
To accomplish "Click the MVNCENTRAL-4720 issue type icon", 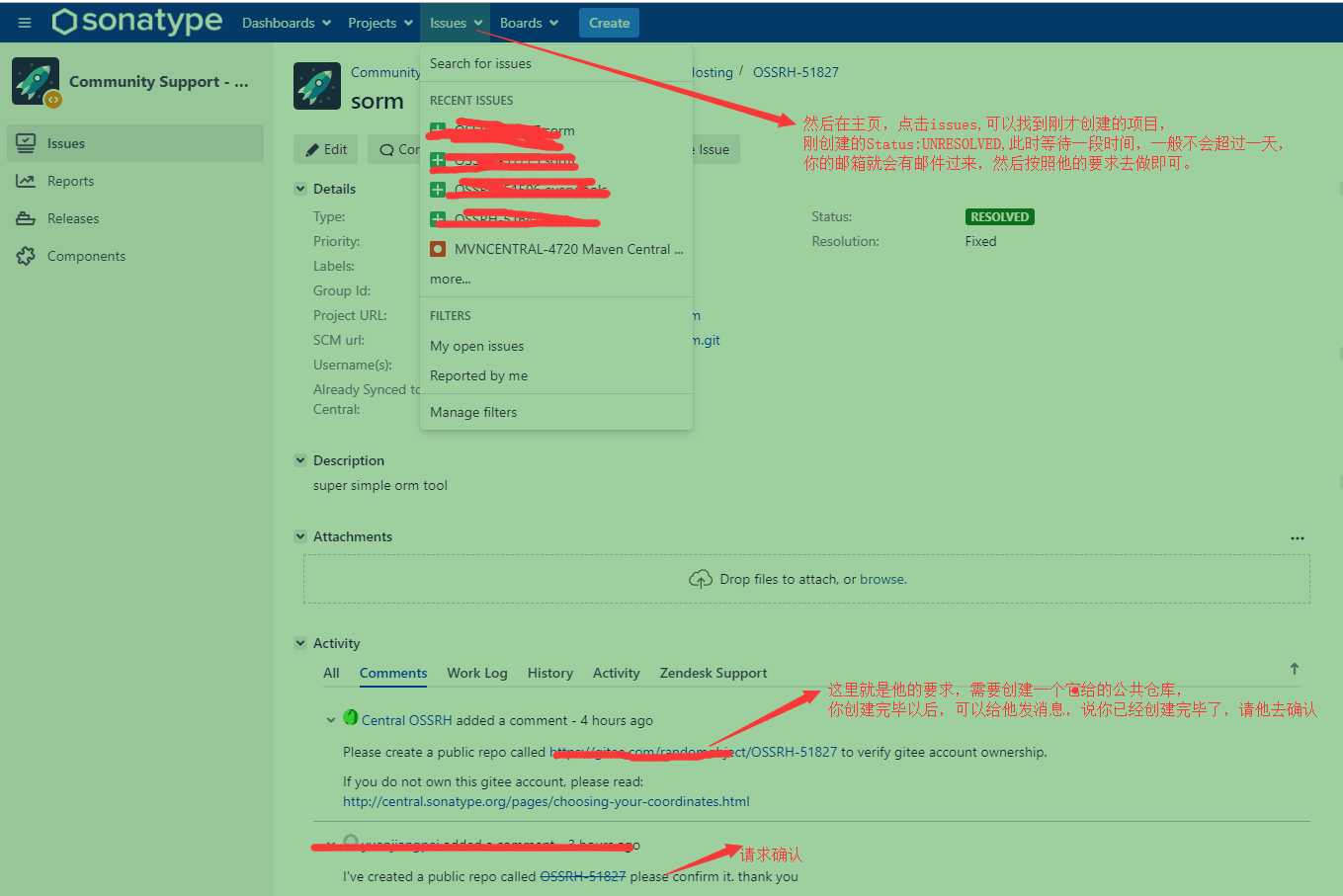I will [x=438, y=249].
